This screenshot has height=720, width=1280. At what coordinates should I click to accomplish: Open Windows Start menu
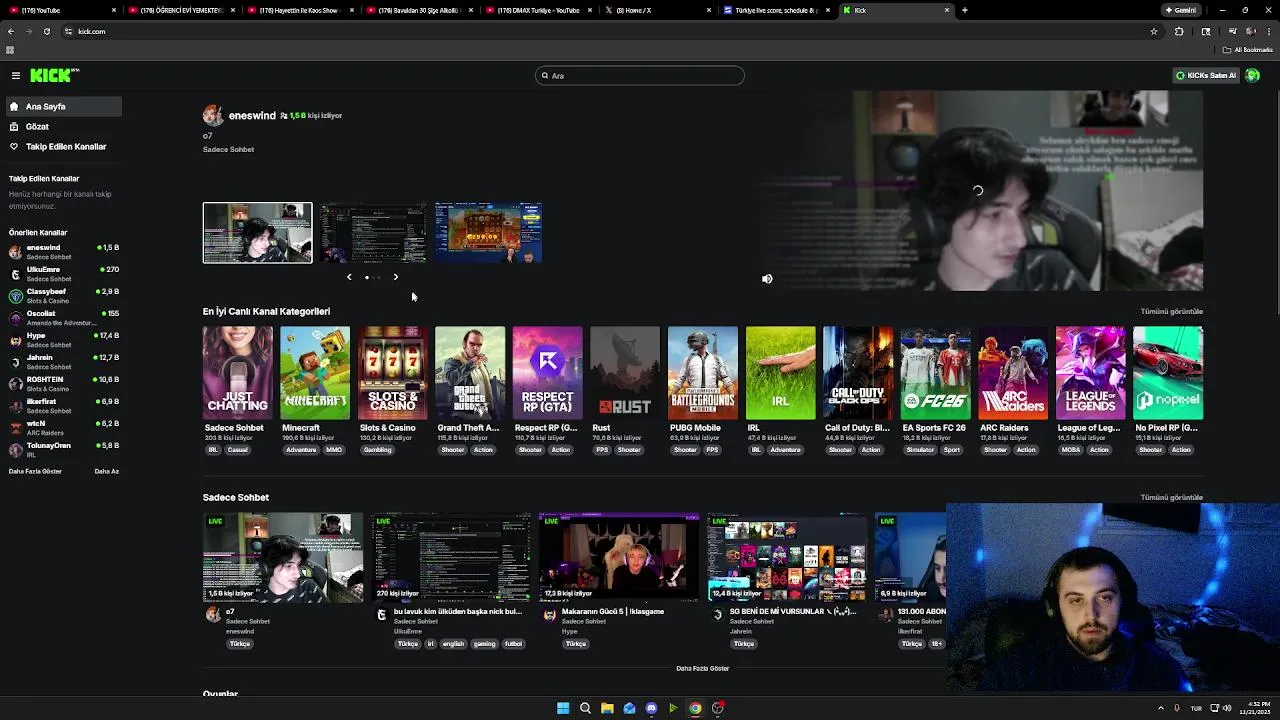pyautogui.click(x=563, y=708)
